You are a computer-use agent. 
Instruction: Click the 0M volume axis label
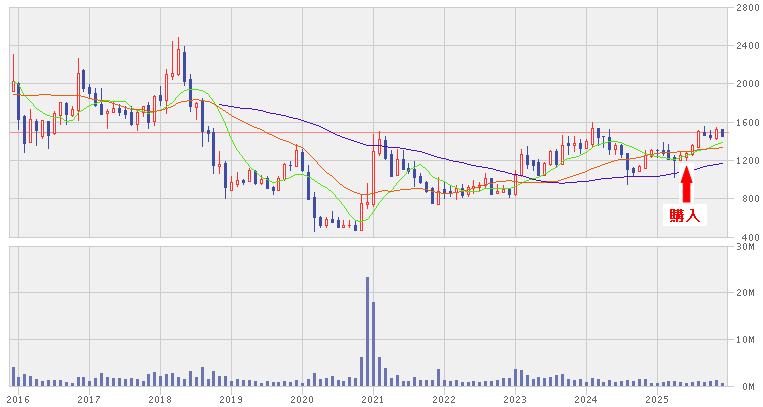tap(747, 386)
